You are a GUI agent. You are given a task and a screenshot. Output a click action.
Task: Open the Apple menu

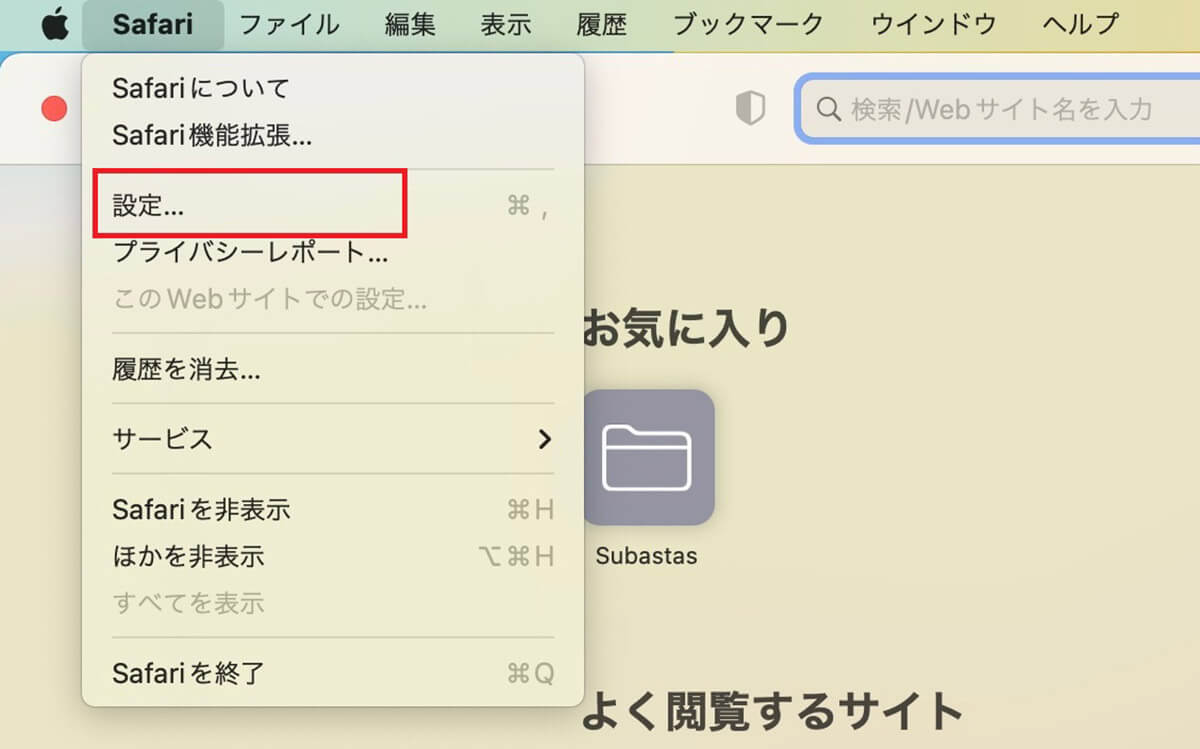[55, 25]
